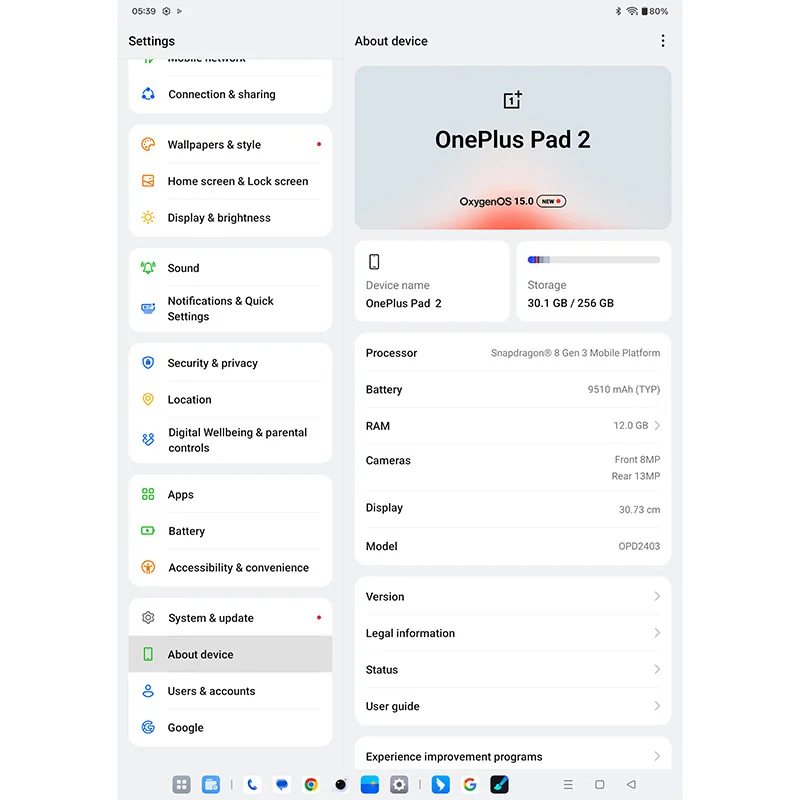The width and height of the screenshot is (800, 800).
Task: Open recent apps with the three-line button
Action: [x=568, y=784]
